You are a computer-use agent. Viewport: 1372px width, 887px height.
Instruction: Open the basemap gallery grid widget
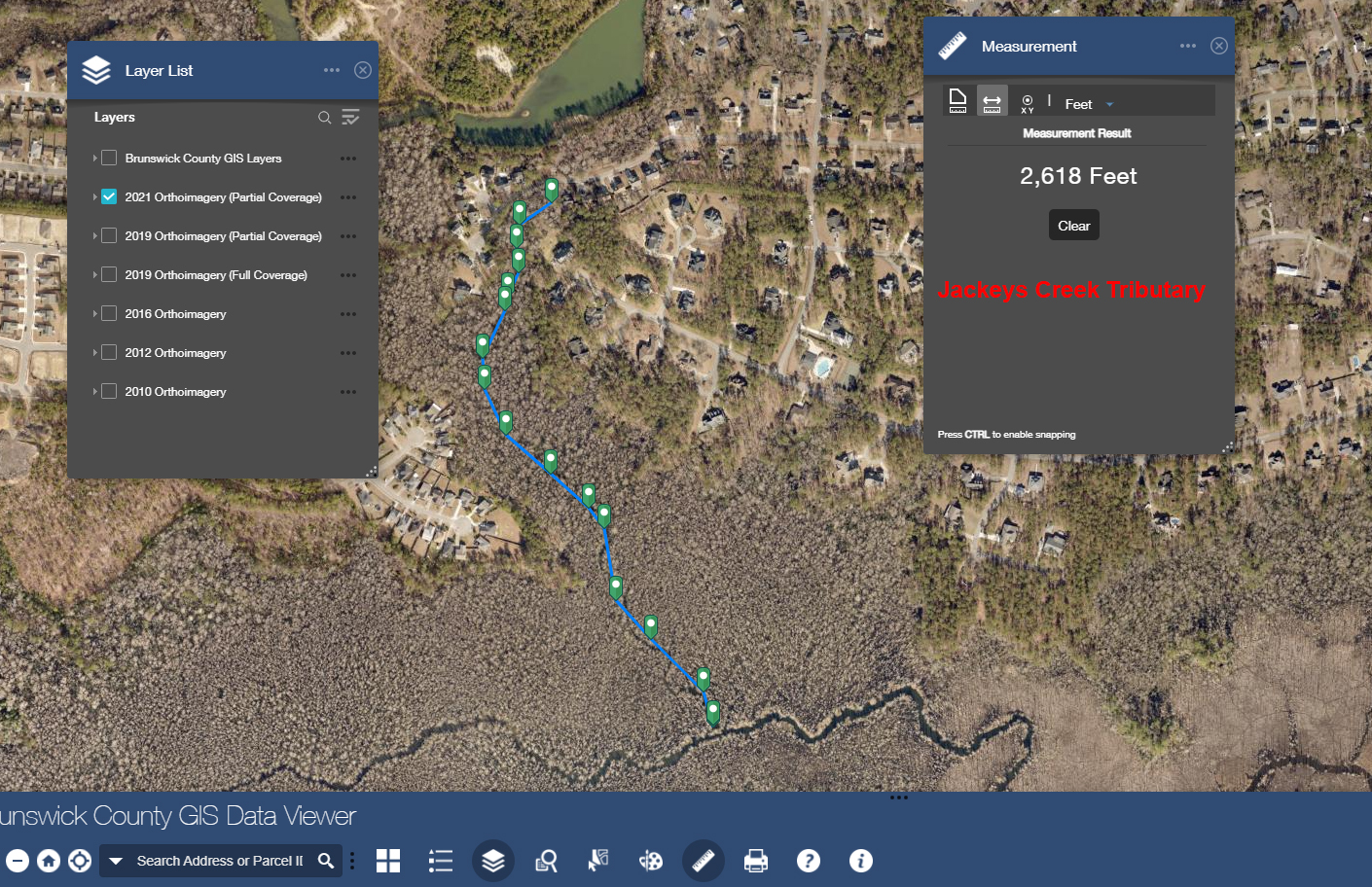pyautogui.click(x=388, y=861)
